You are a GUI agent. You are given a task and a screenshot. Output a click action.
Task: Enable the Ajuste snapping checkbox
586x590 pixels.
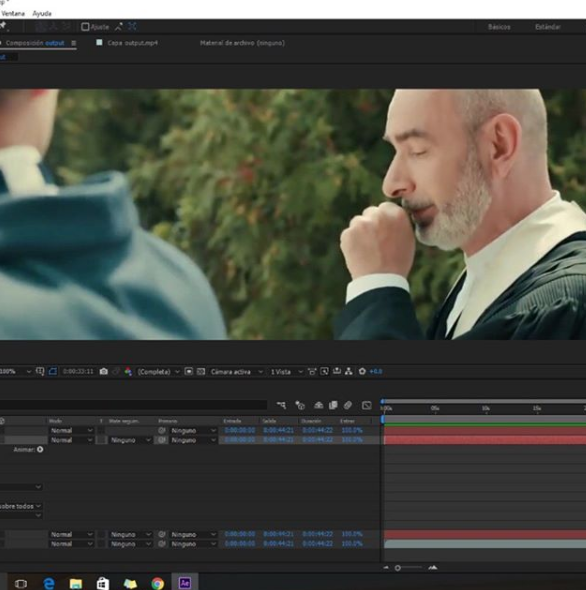pyautogui.click(x=85, y=27)
